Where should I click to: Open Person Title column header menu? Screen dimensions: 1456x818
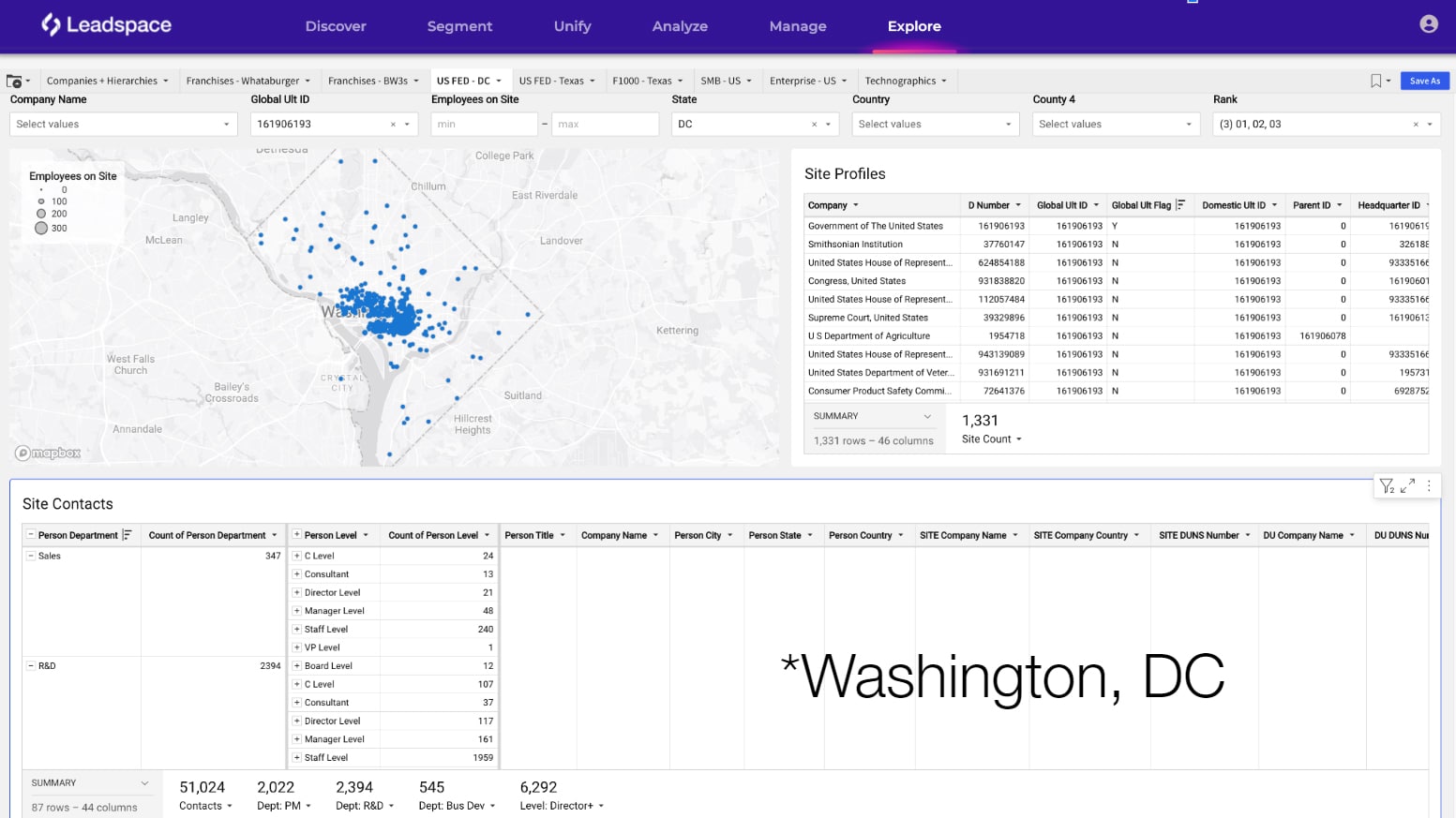563,535
